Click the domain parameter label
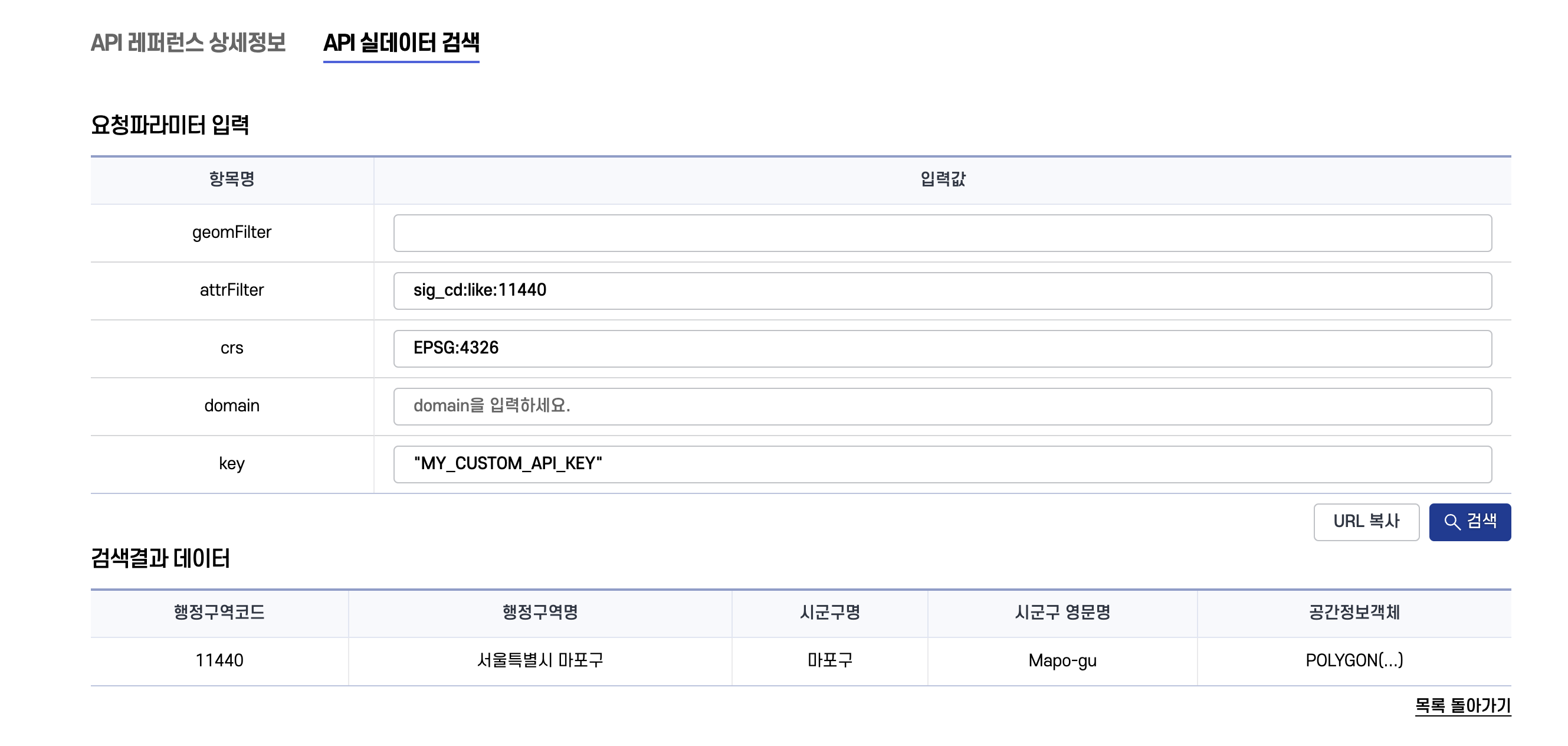Screen dimensions: 1568x746 232,405
